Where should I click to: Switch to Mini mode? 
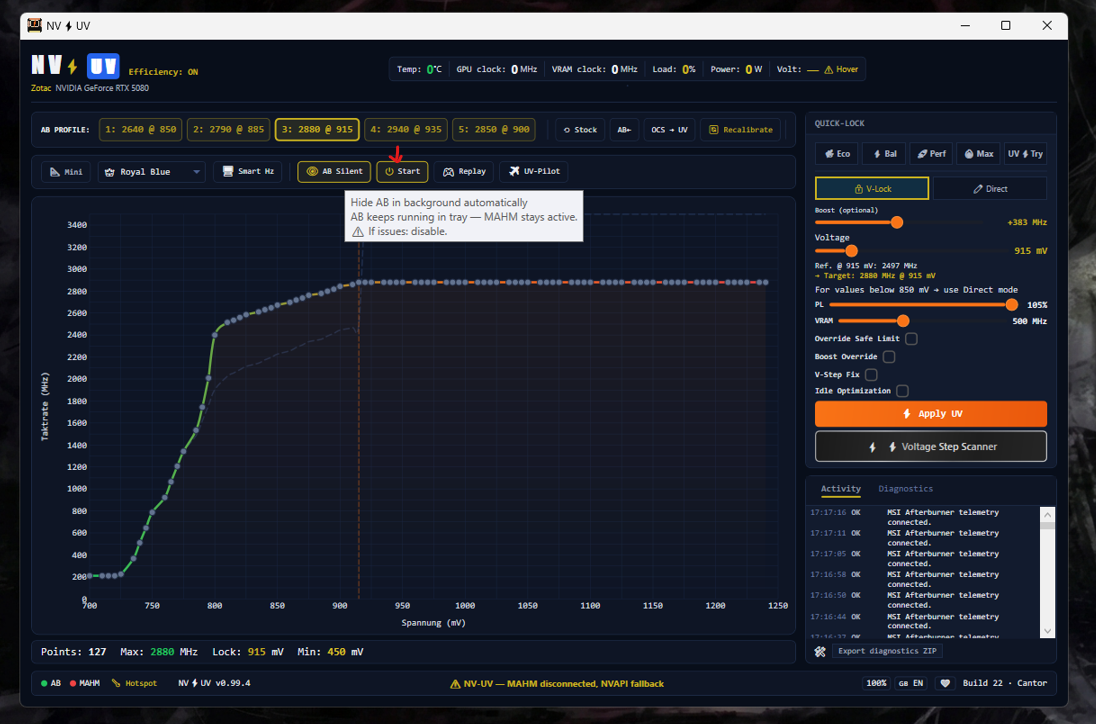tap(66, 171)
